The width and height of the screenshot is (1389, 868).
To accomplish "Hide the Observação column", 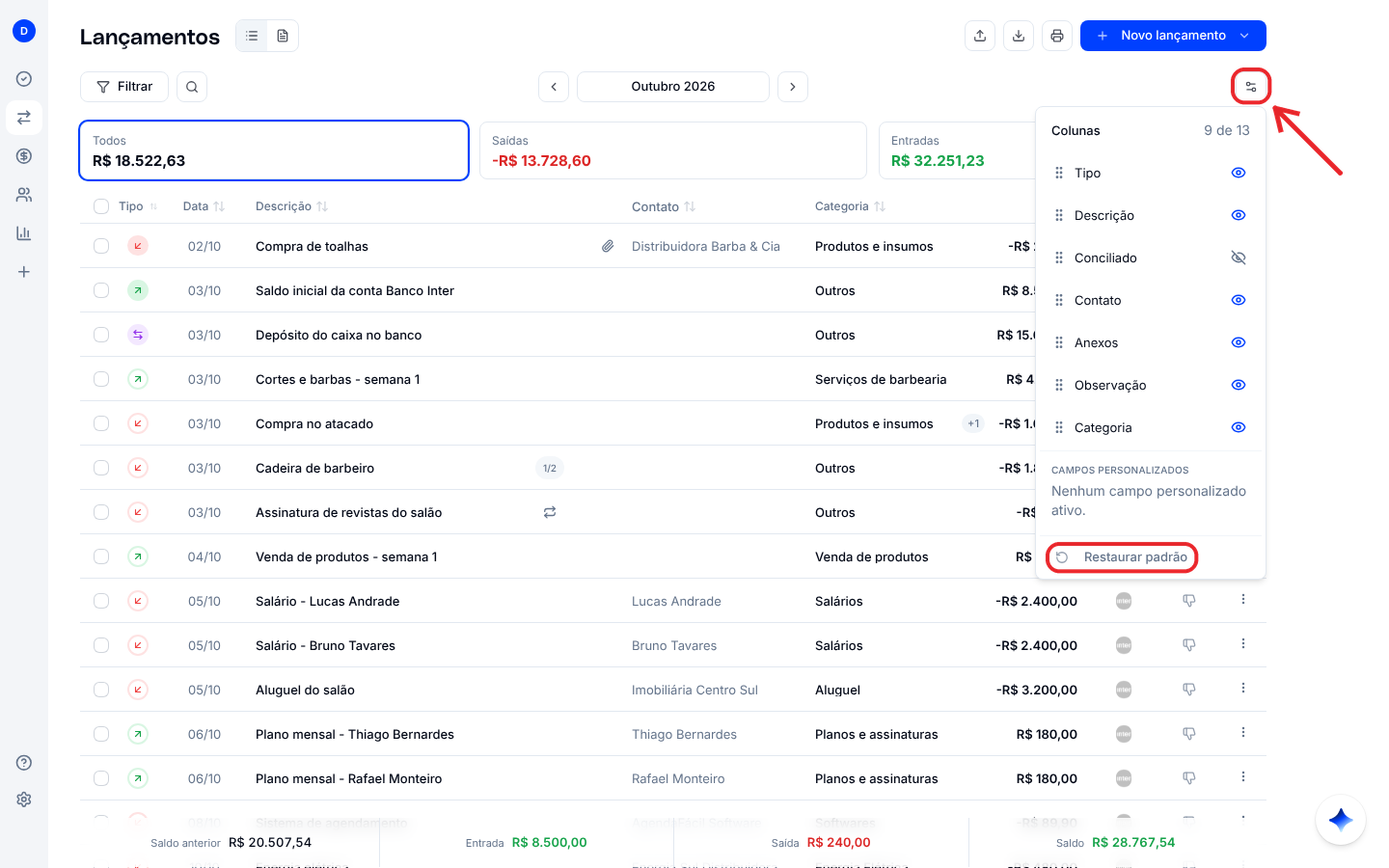I will click(x=1239, y=385).
